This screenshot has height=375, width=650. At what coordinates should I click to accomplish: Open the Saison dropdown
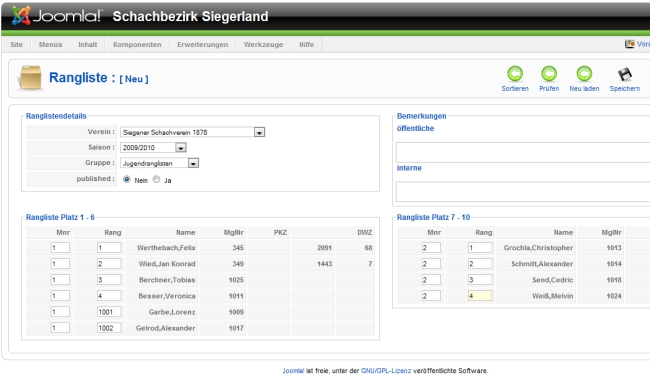point(153,148)
